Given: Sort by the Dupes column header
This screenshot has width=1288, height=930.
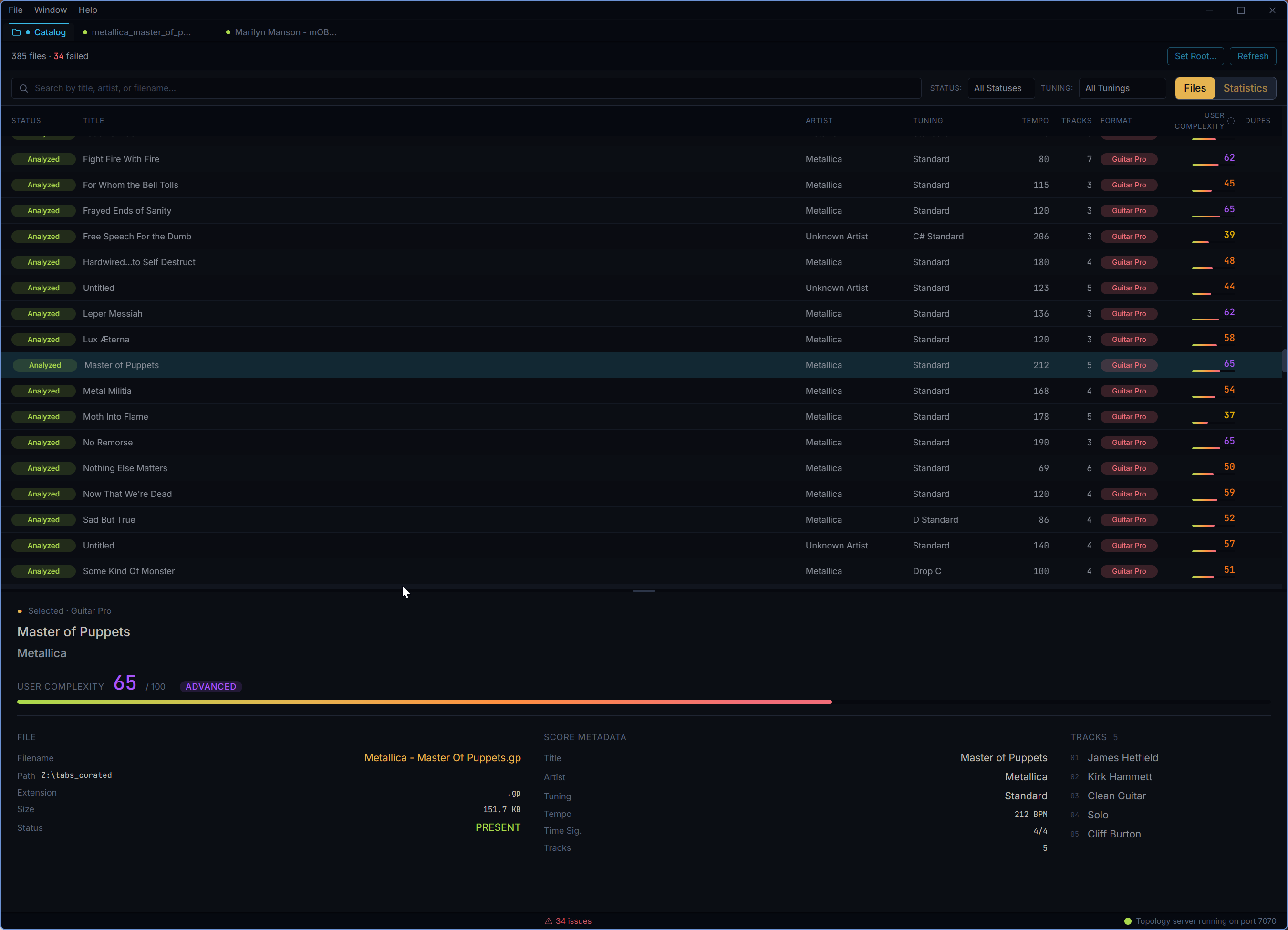Looking at the screenshot, I should (x=1257, y=120).
